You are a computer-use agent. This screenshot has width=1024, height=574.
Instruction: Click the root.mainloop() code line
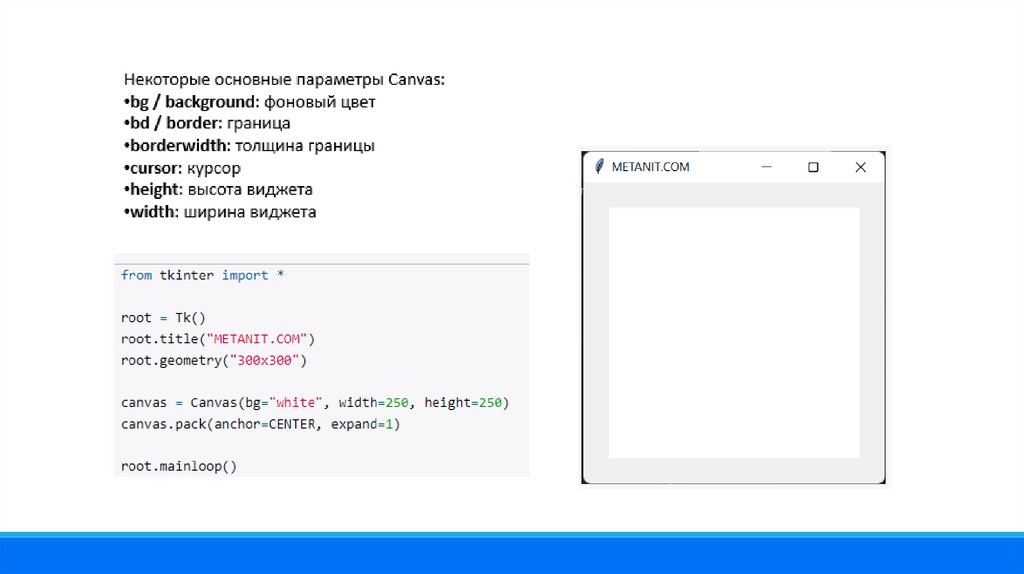coord(179,466)
